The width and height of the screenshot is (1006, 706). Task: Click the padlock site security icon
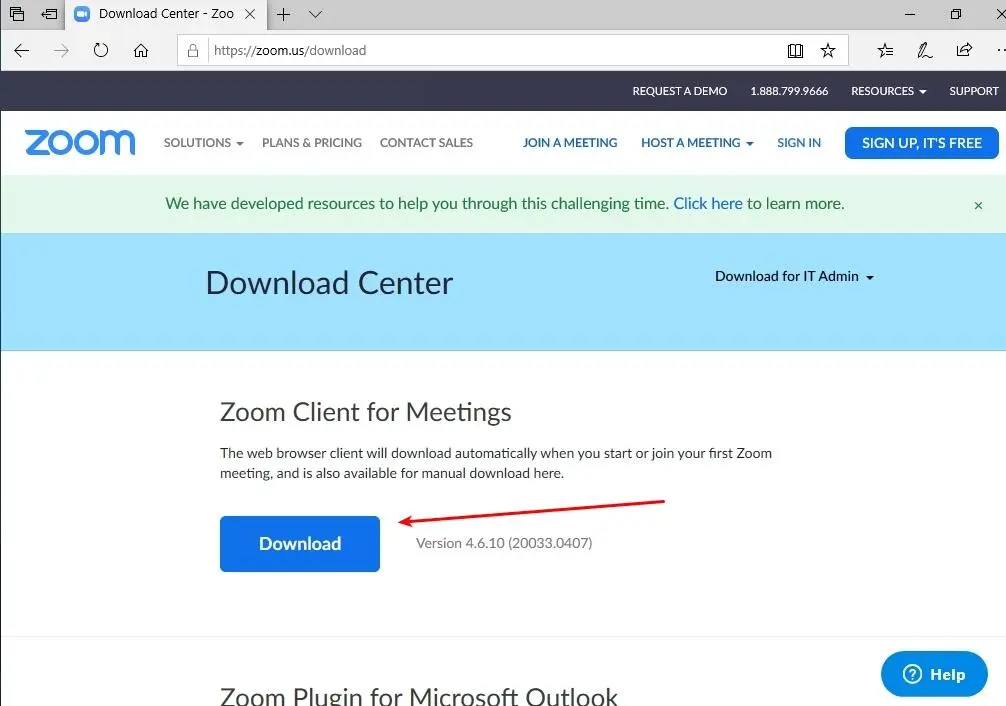(192, 51)
